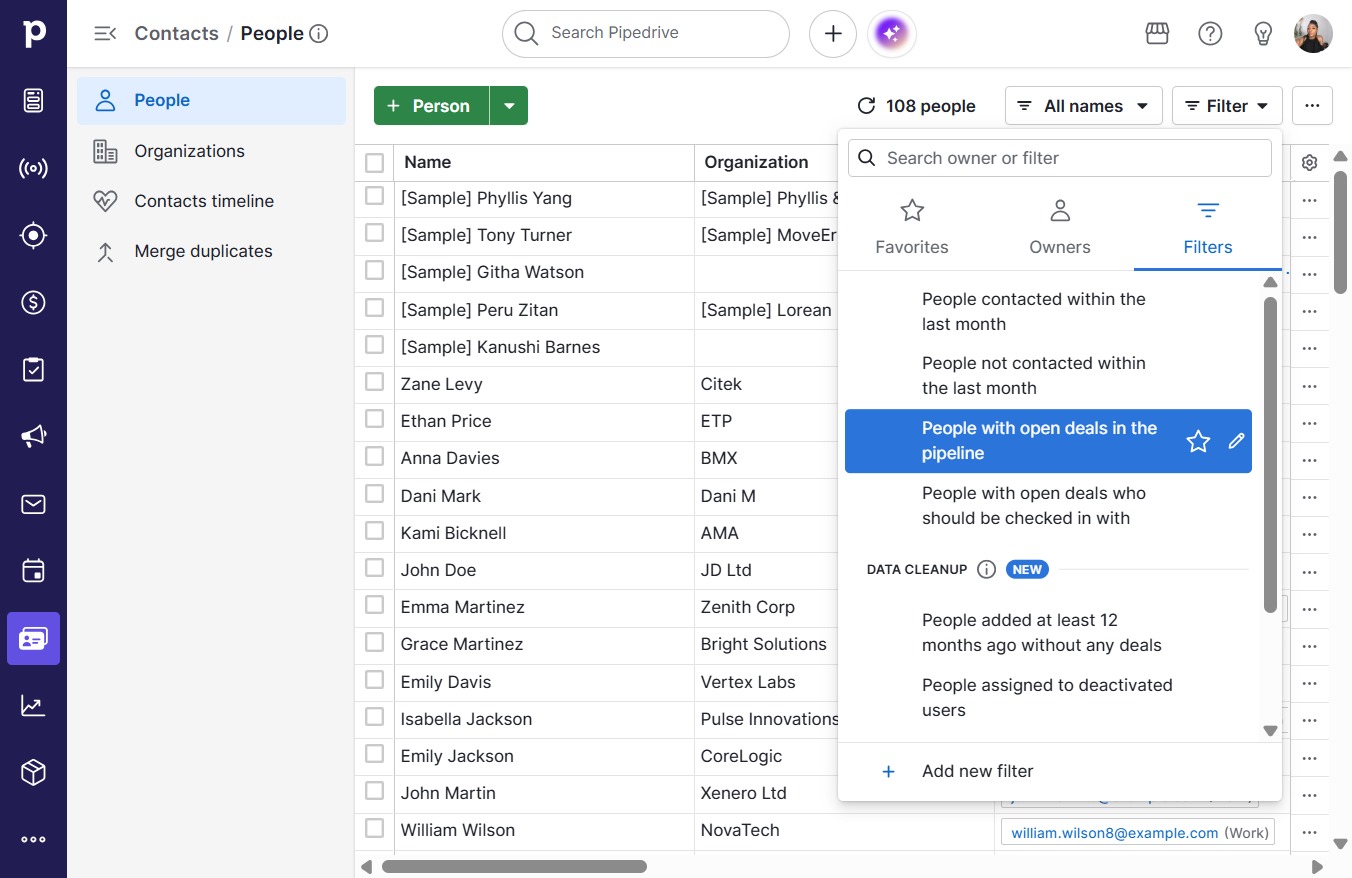Click the horizontal table scrollbar thumb

pos(514,867)
